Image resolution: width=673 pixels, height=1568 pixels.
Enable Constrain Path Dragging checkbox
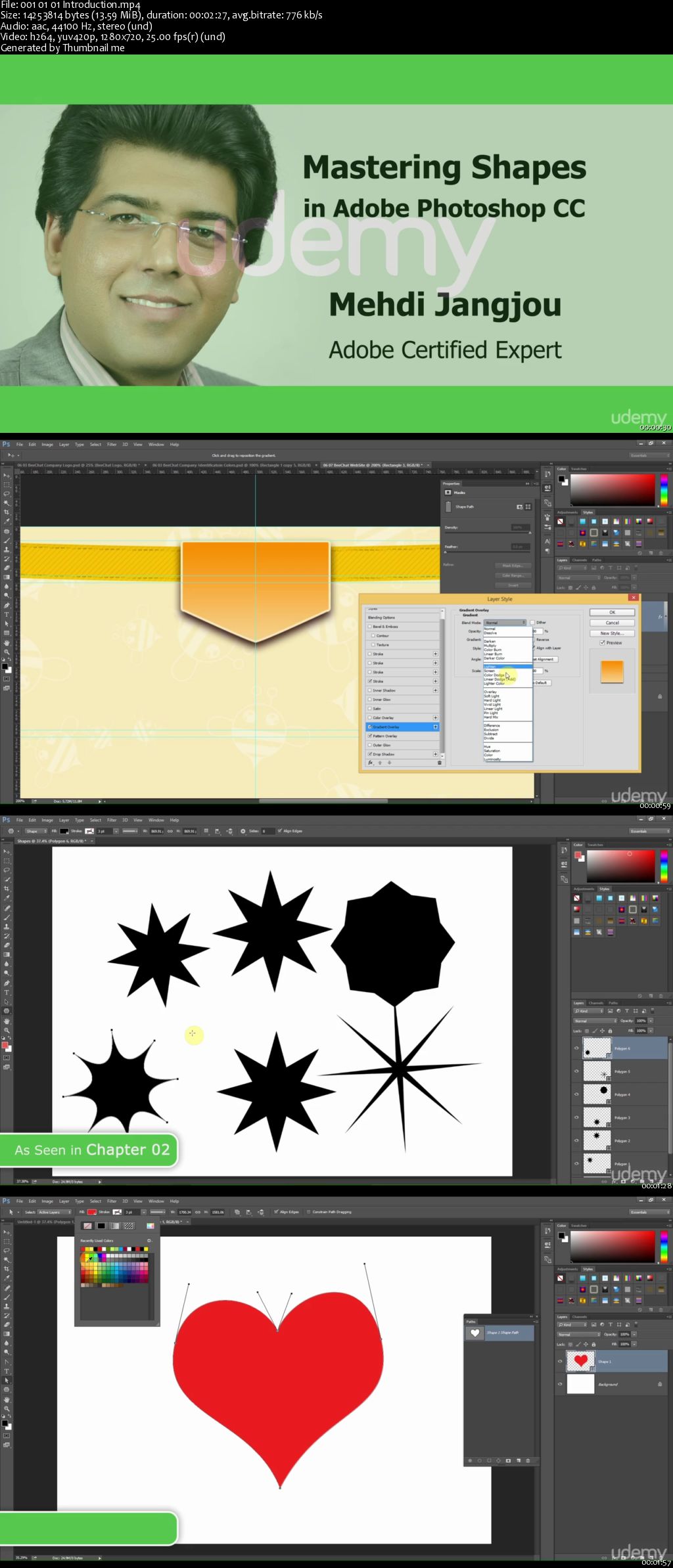[308, 1212]
